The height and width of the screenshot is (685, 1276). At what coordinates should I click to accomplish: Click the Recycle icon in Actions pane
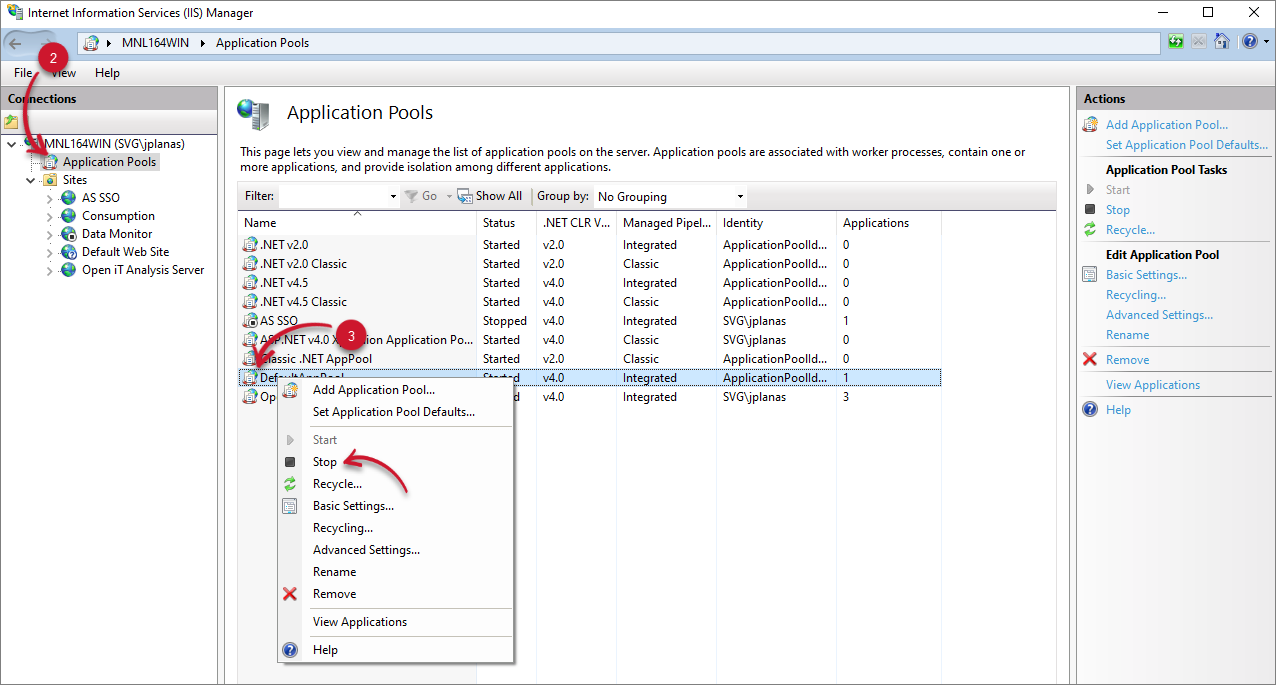(x=1090, y=230)
